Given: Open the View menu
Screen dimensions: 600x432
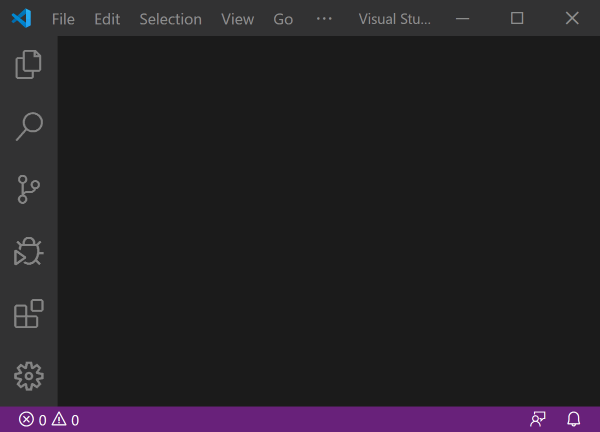Looking at the screenshot, I should click(x=238, y=19).
